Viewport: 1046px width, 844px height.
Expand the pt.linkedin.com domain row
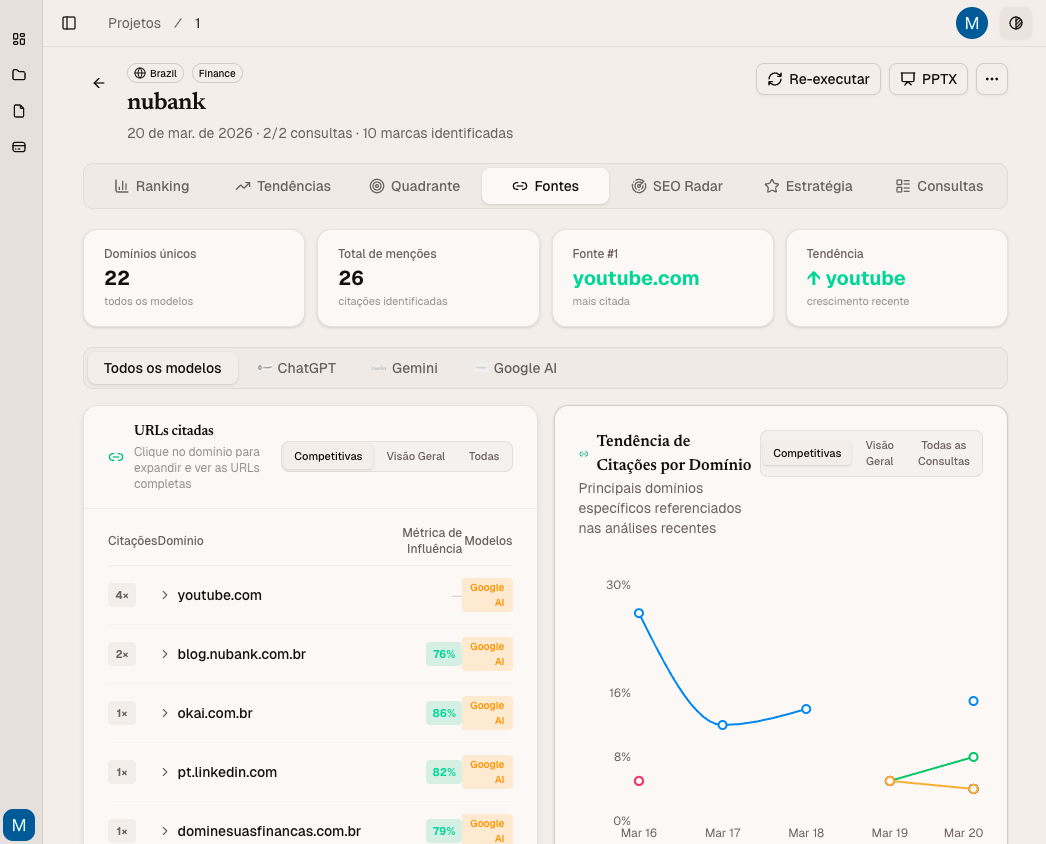point(165,772)
